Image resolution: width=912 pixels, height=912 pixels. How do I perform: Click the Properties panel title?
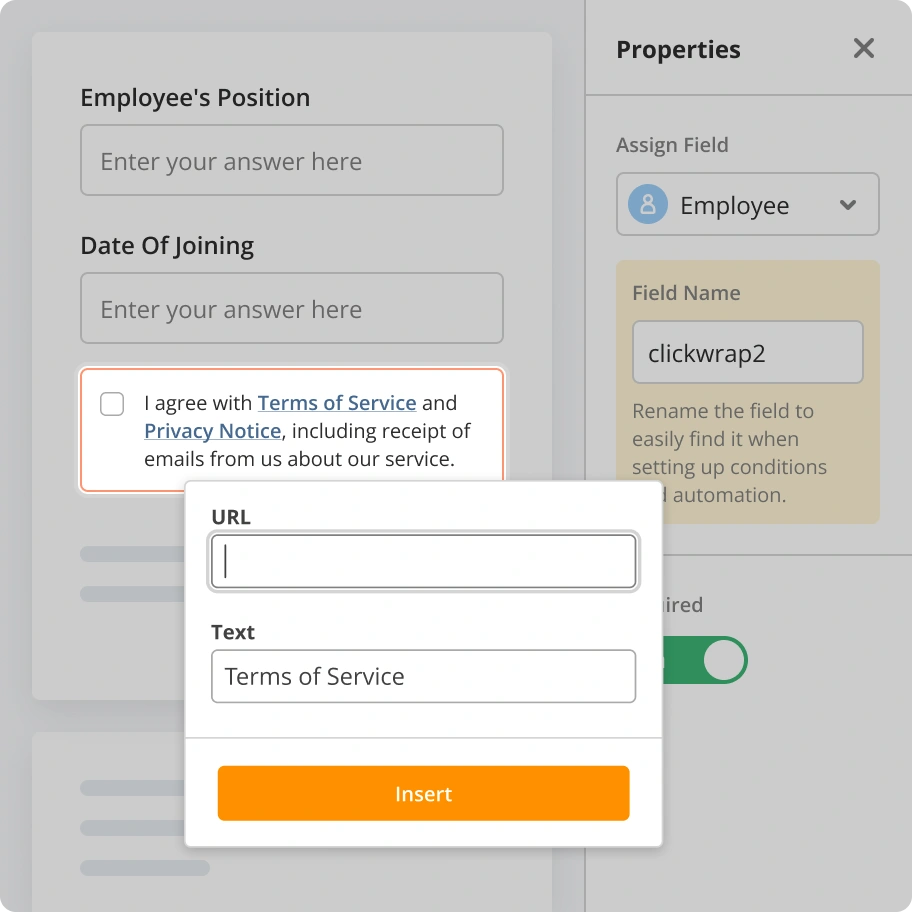678,49
